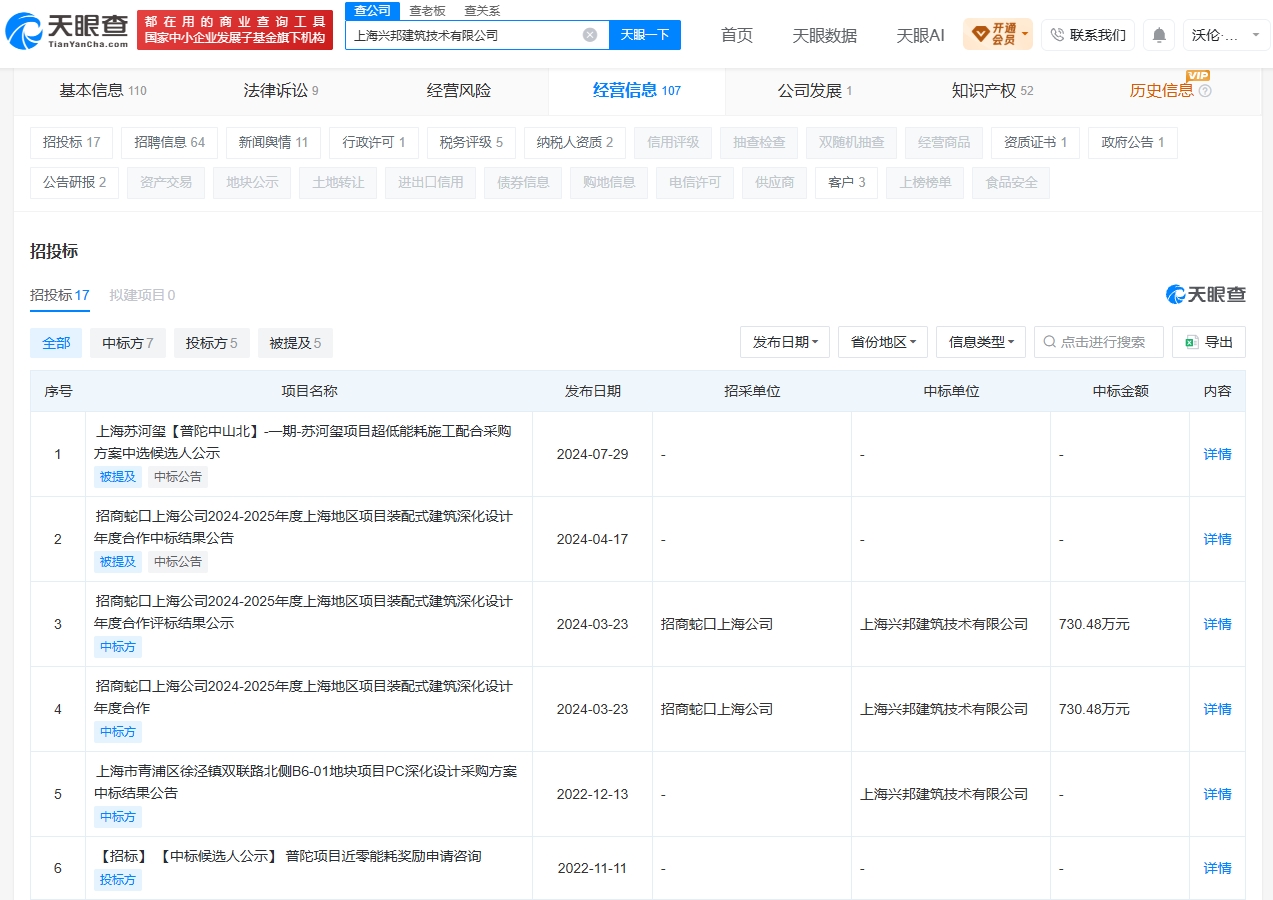Viewport: 1273px width, 900px height.
Task: Filter by 被提及 5
Action: pyautogui.click(x=295, y=343)
